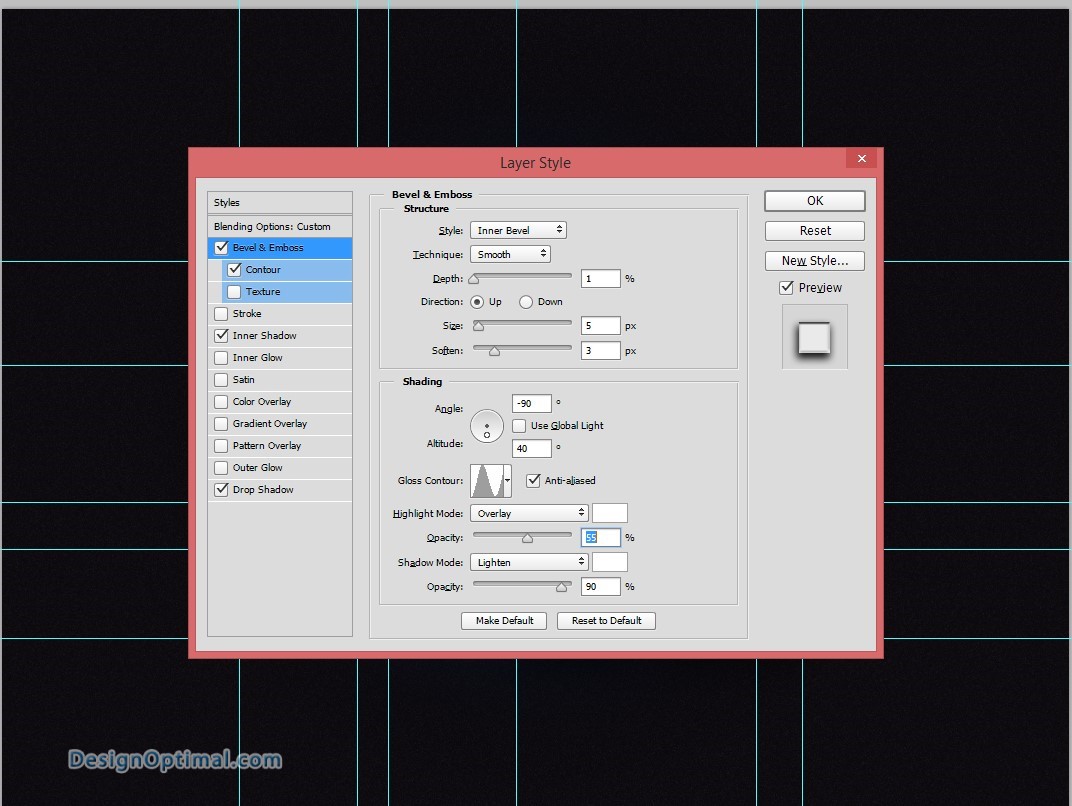Open the Shadow Mode dropdown showing Lighten

(528, 563)
